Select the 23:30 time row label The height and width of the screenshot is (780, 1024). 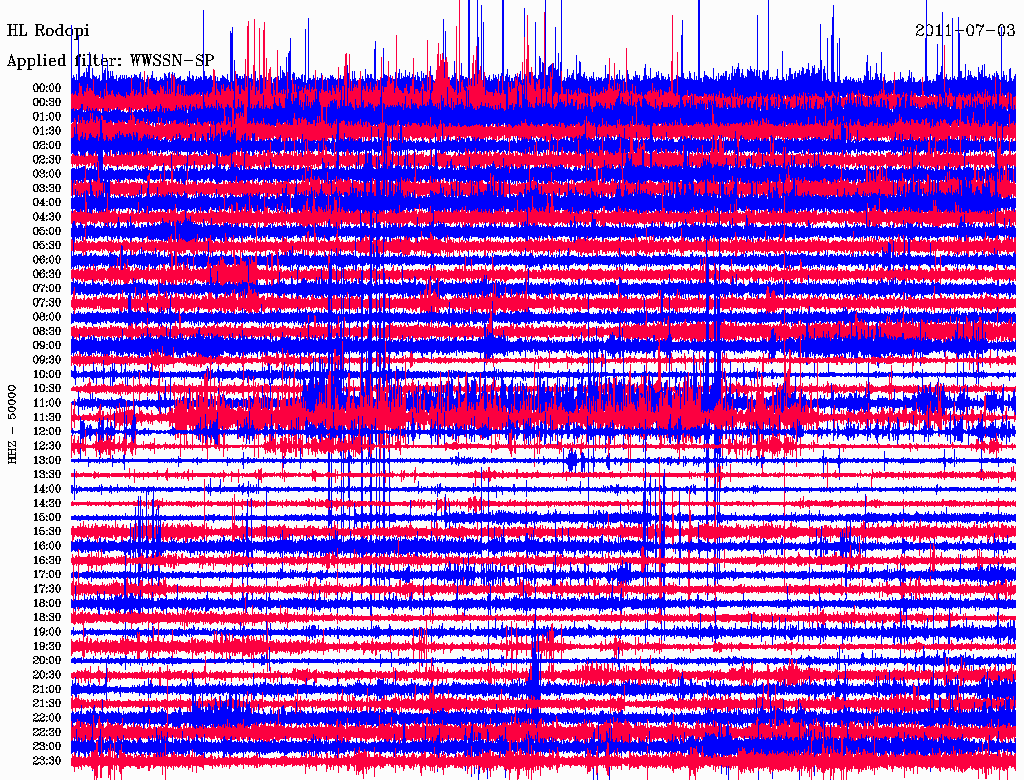click(47, 761)
